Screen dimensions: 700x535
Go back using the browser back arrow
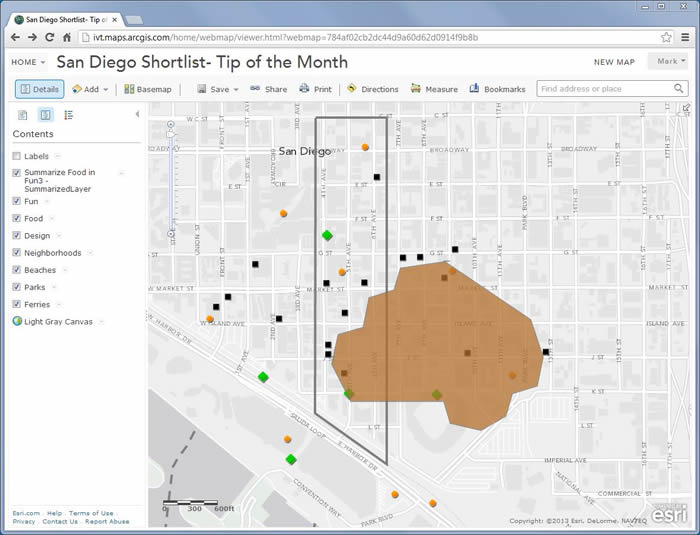pyautogui.click(x=15, y=38)
